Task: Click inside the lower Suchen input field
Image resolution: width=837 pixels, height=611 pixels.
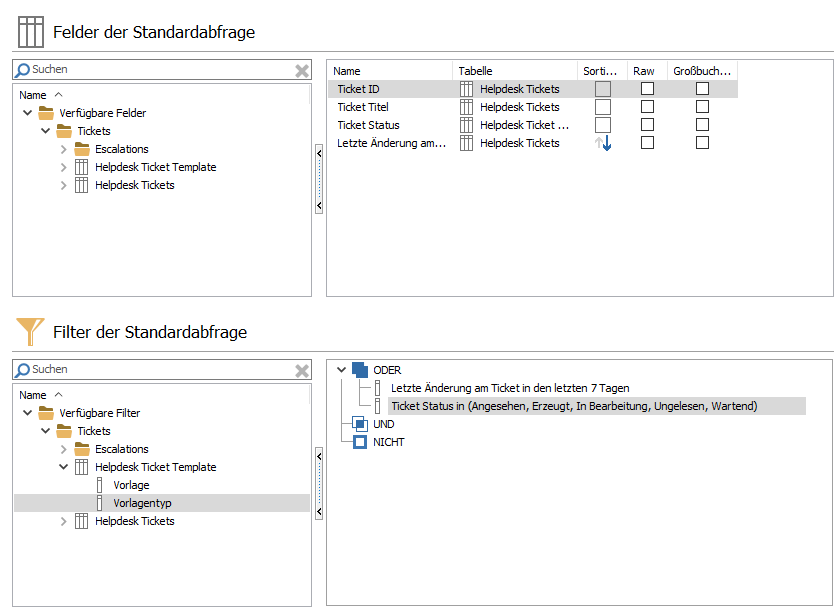Action: 150,369
